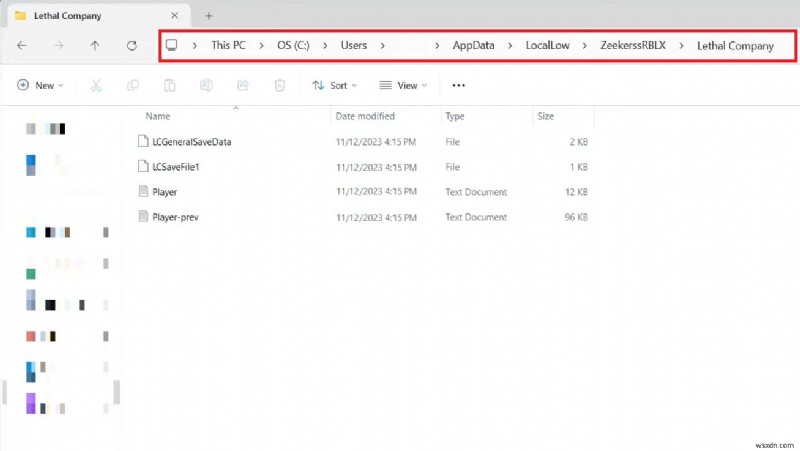Select the Player file name
800x451 pixels.
click(165, 192)
